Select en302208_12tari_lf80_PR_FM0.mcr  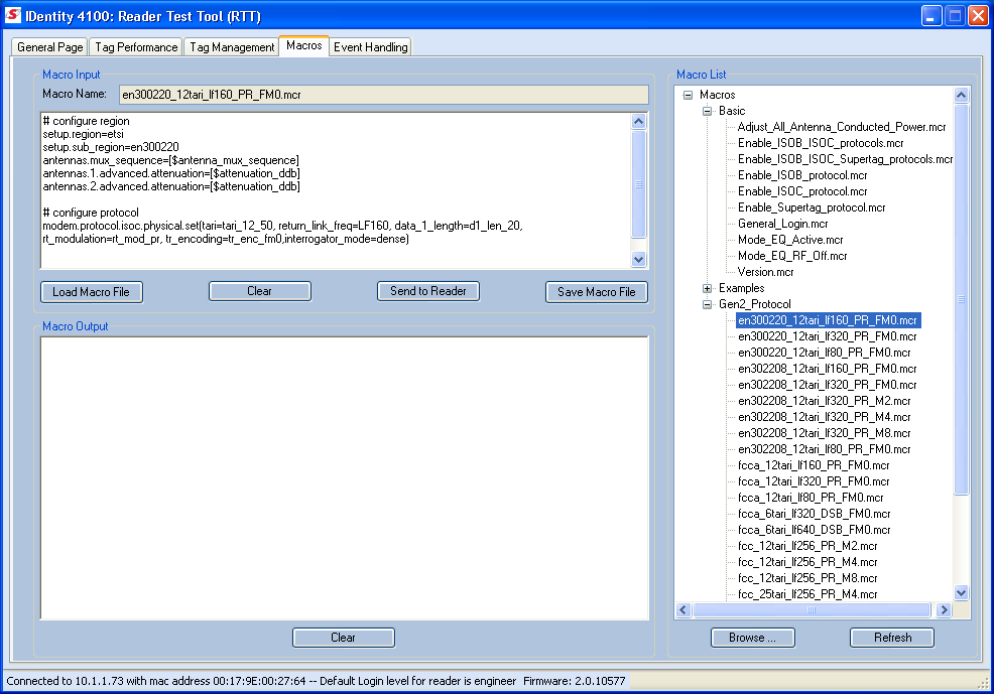(824, 449)
